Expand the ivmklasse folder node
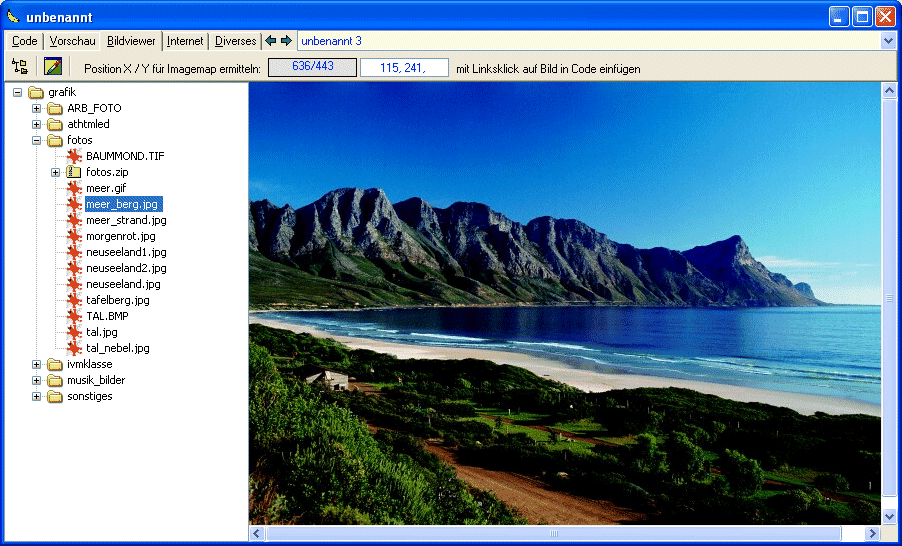 coord(37,364)
